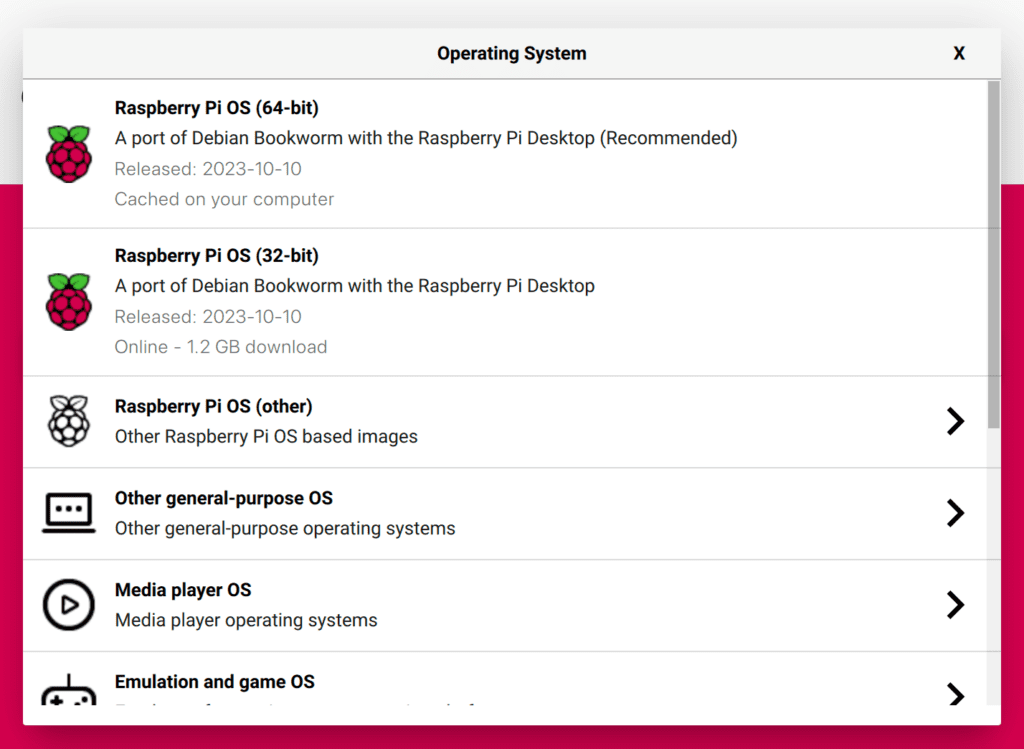Screen dimensions: 1024x749
Task: Click the laptop icon for Other general-purpose OS
Action: point(69,513)
